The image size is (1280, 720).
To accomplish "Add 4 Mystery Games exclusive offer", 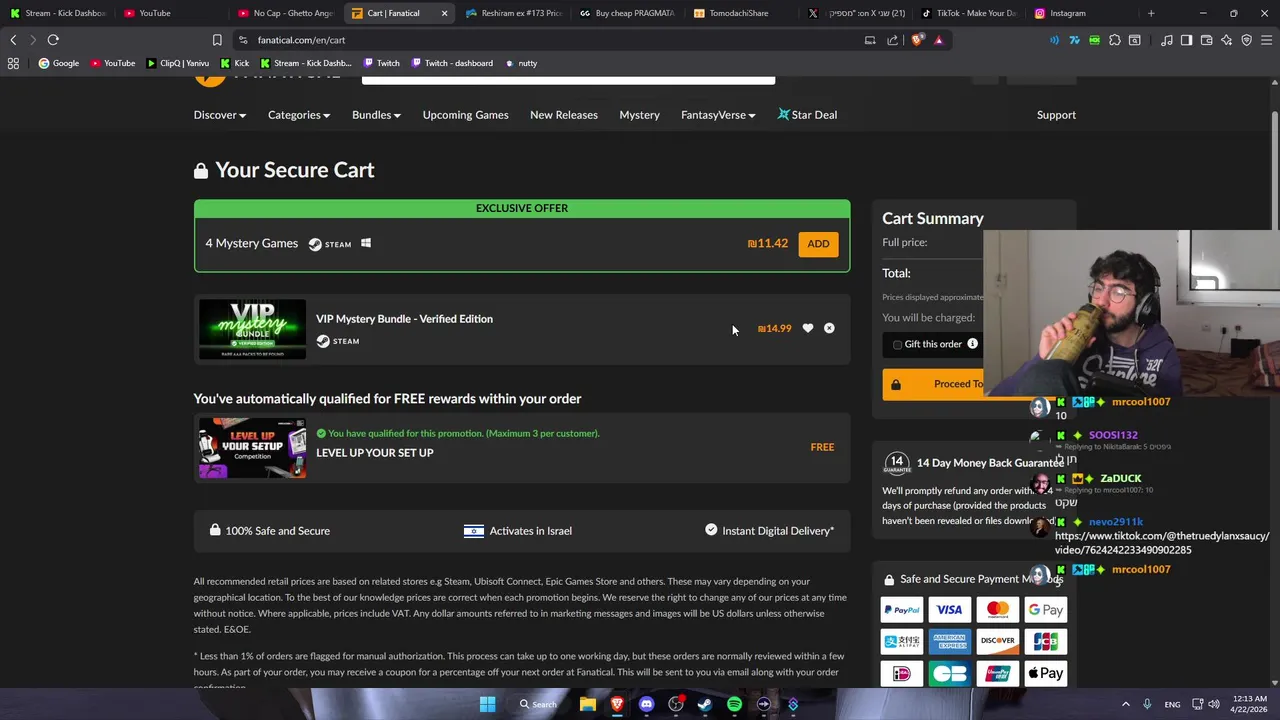I will point(818,244).
